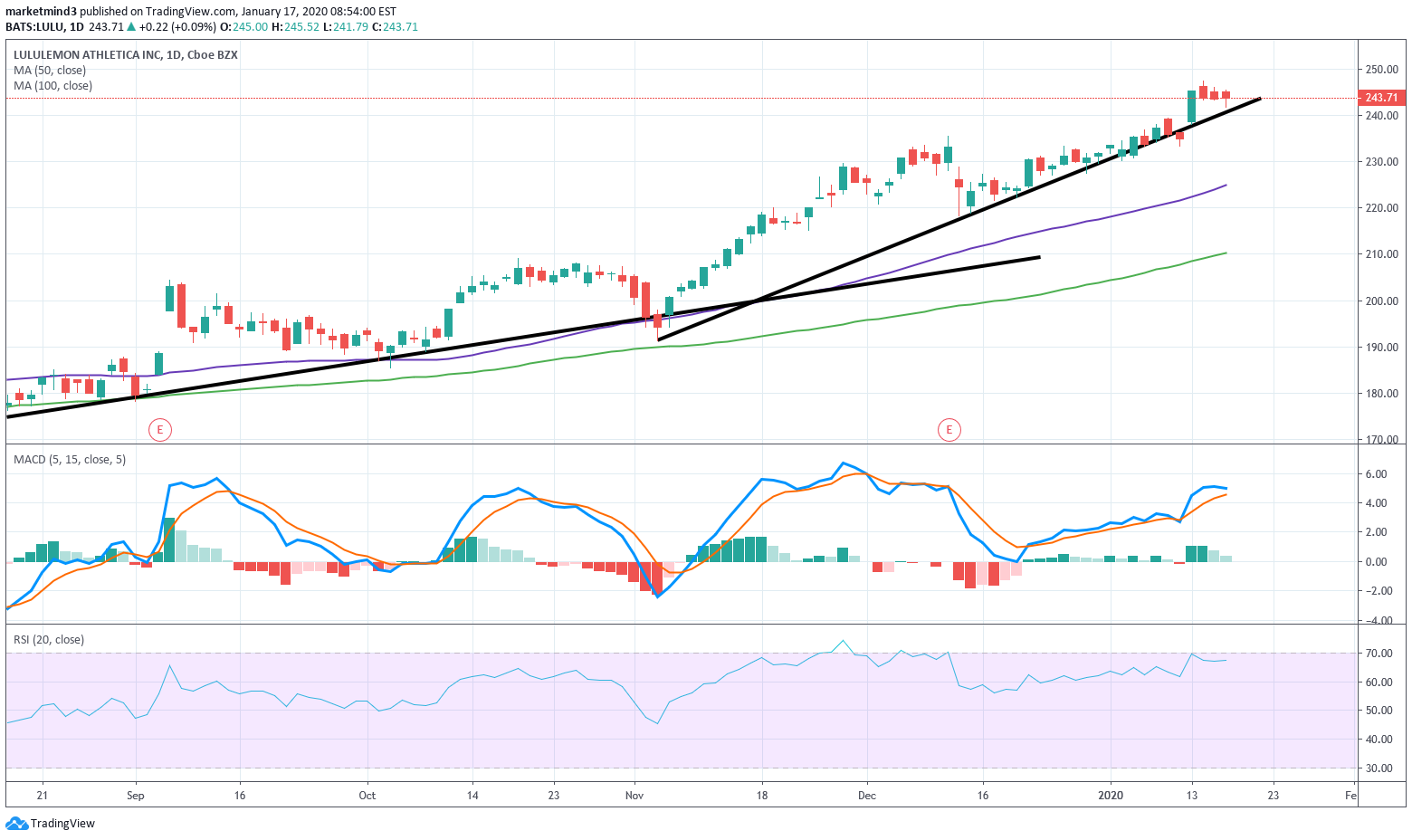Viewport: 1412px width, 840px height.
Task: Click the TradingView cloud logo icon
Action: 16,824
